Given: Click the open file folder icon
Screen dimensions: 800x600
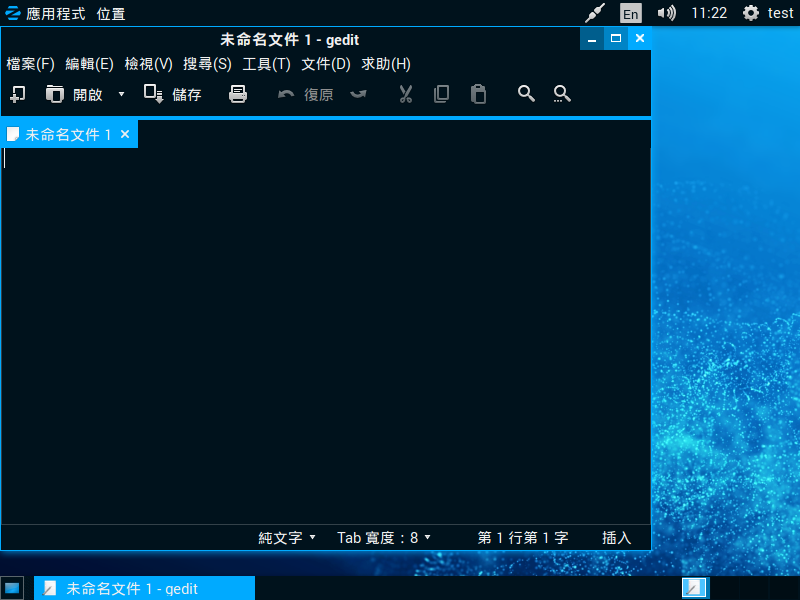Looking at the screenshot, I should click(54, 94).
